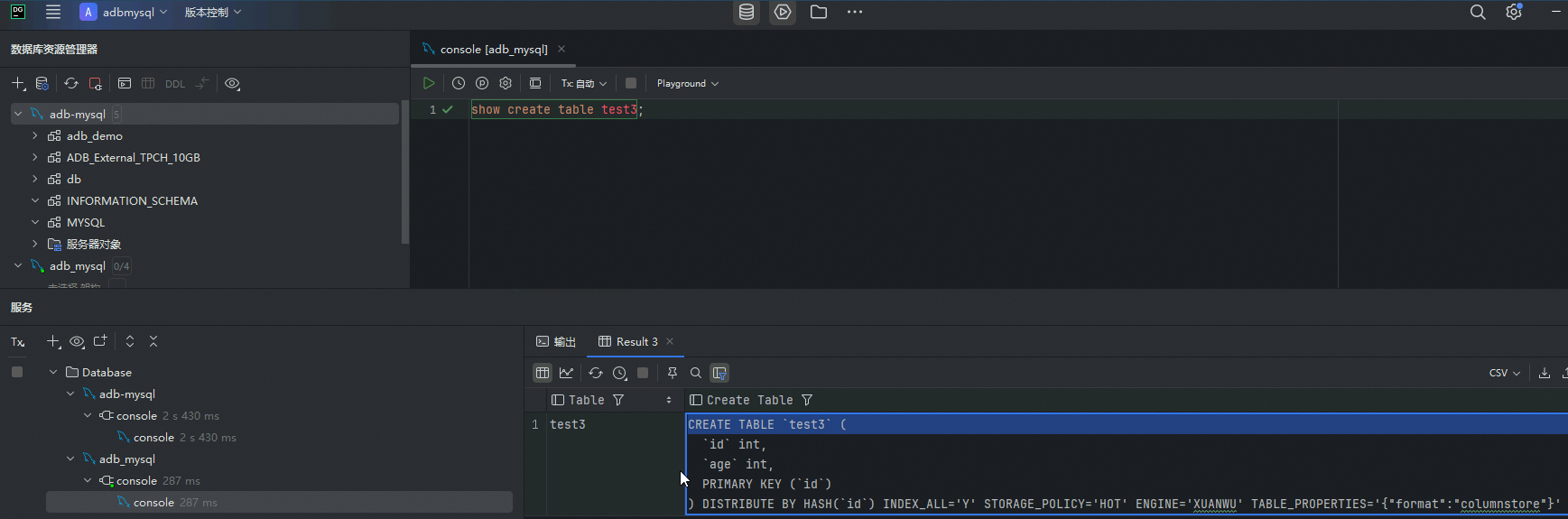Viewport: 1568px width, 519px height.
Task: Open the Tx transaction mode dropdown
Action: point(584,83)
